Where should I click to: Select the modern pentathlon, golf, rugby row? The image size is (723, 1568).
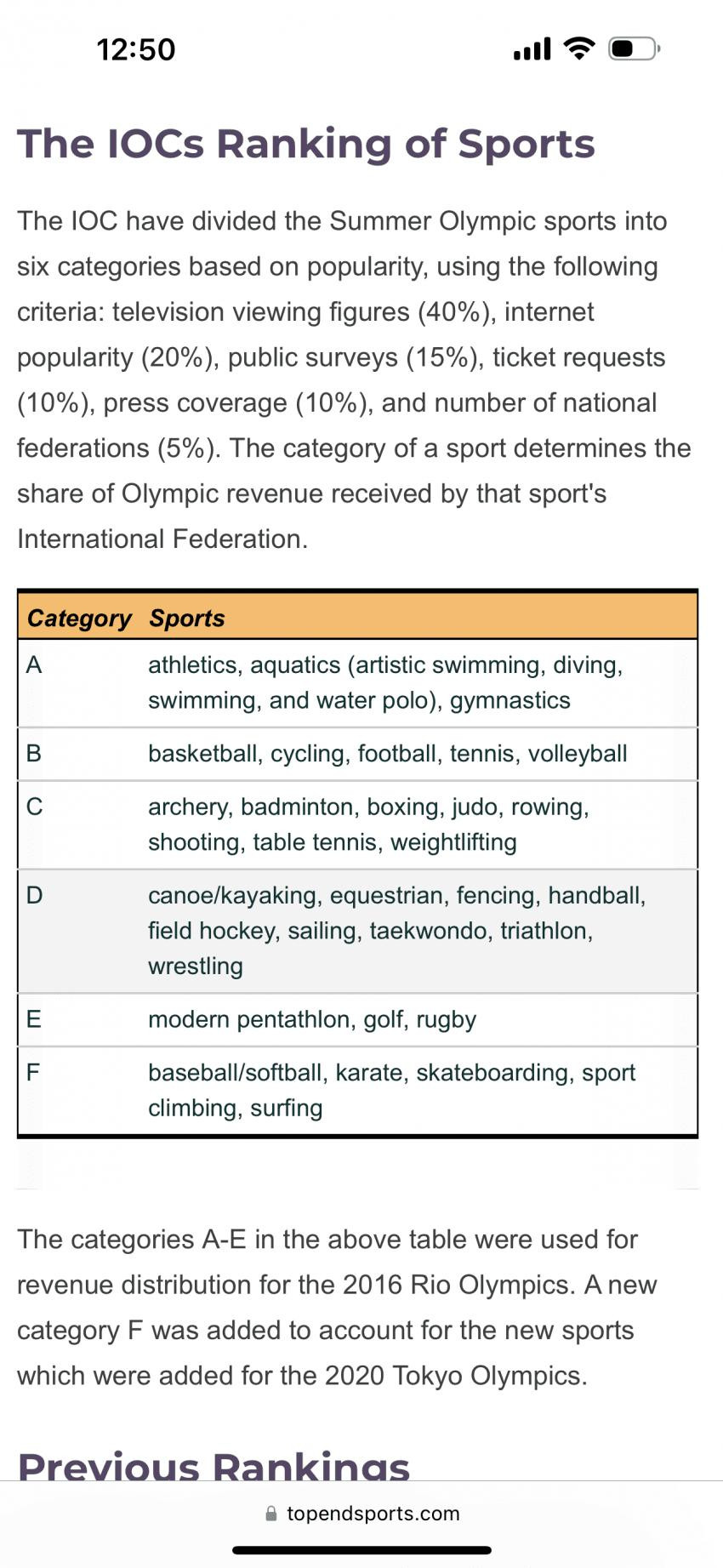point(357,1019)
